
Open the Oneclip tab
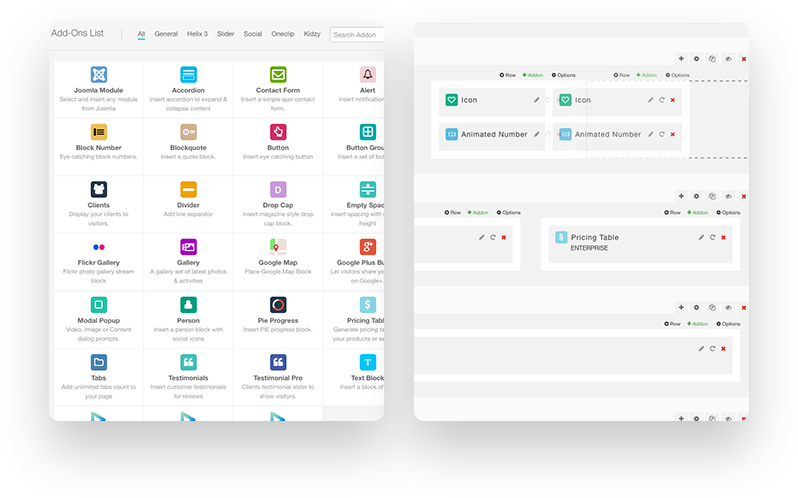pyautogui.click(x=283, y=34)
